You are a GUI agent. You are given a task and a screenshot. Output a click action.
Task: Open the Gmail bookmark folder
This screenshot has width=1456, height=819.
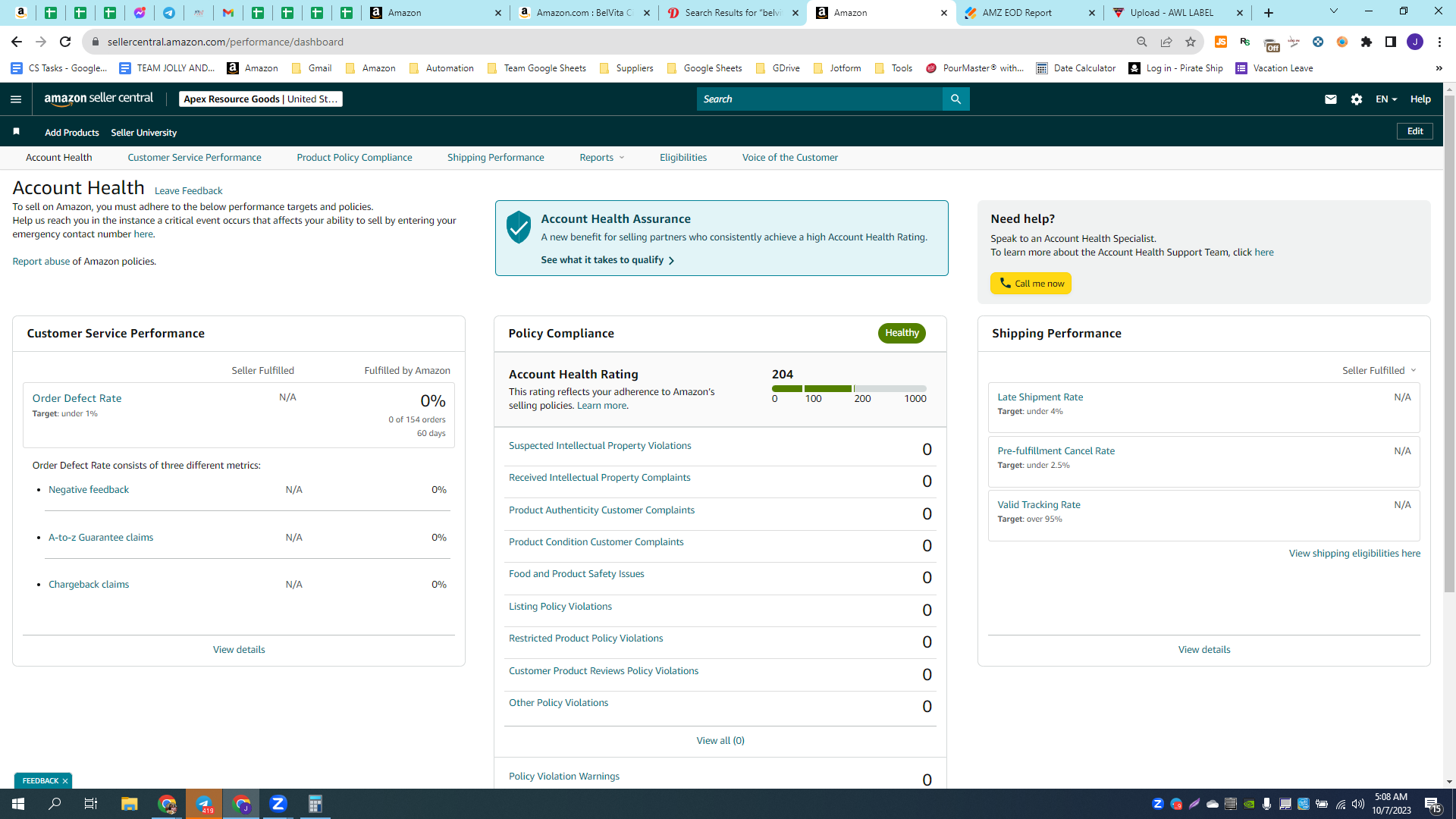click(312, 68)
